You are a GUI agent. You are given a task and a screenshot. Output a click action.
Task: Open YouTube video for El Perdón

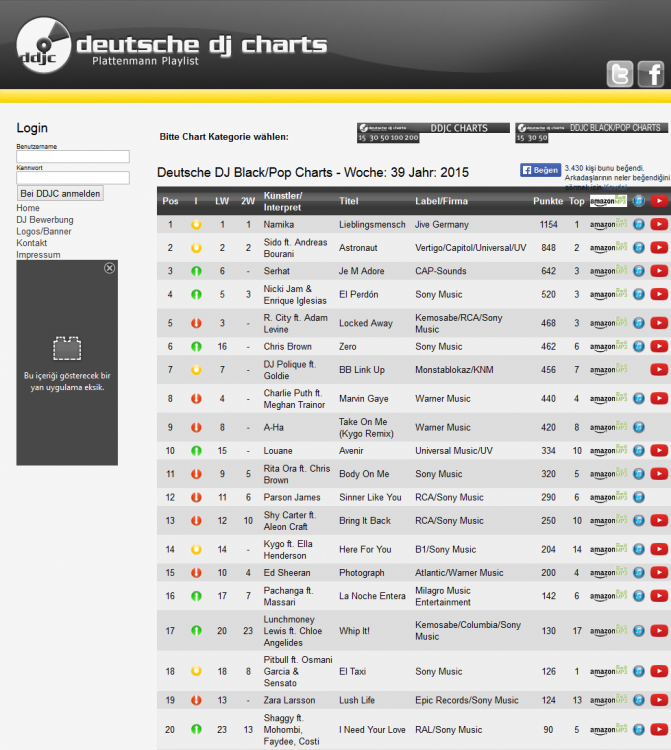(659, 294)
